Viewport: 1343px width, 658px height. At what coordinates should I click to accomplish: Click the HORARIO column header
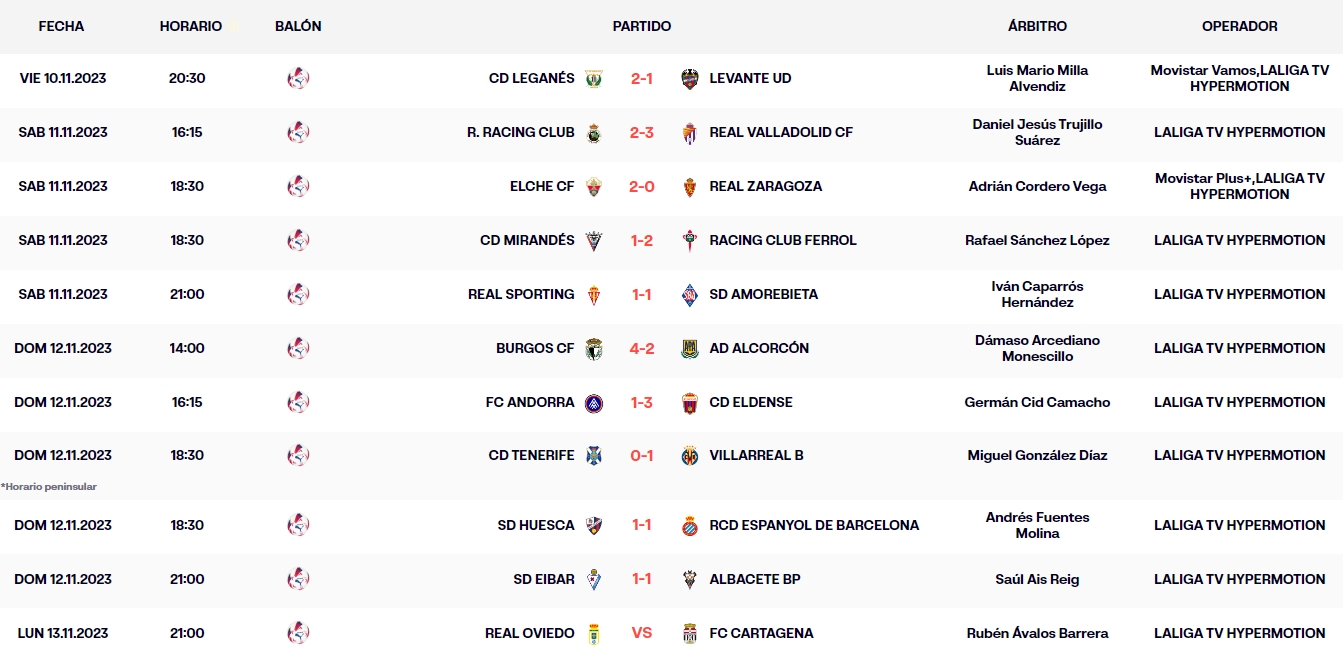point(191,26)
